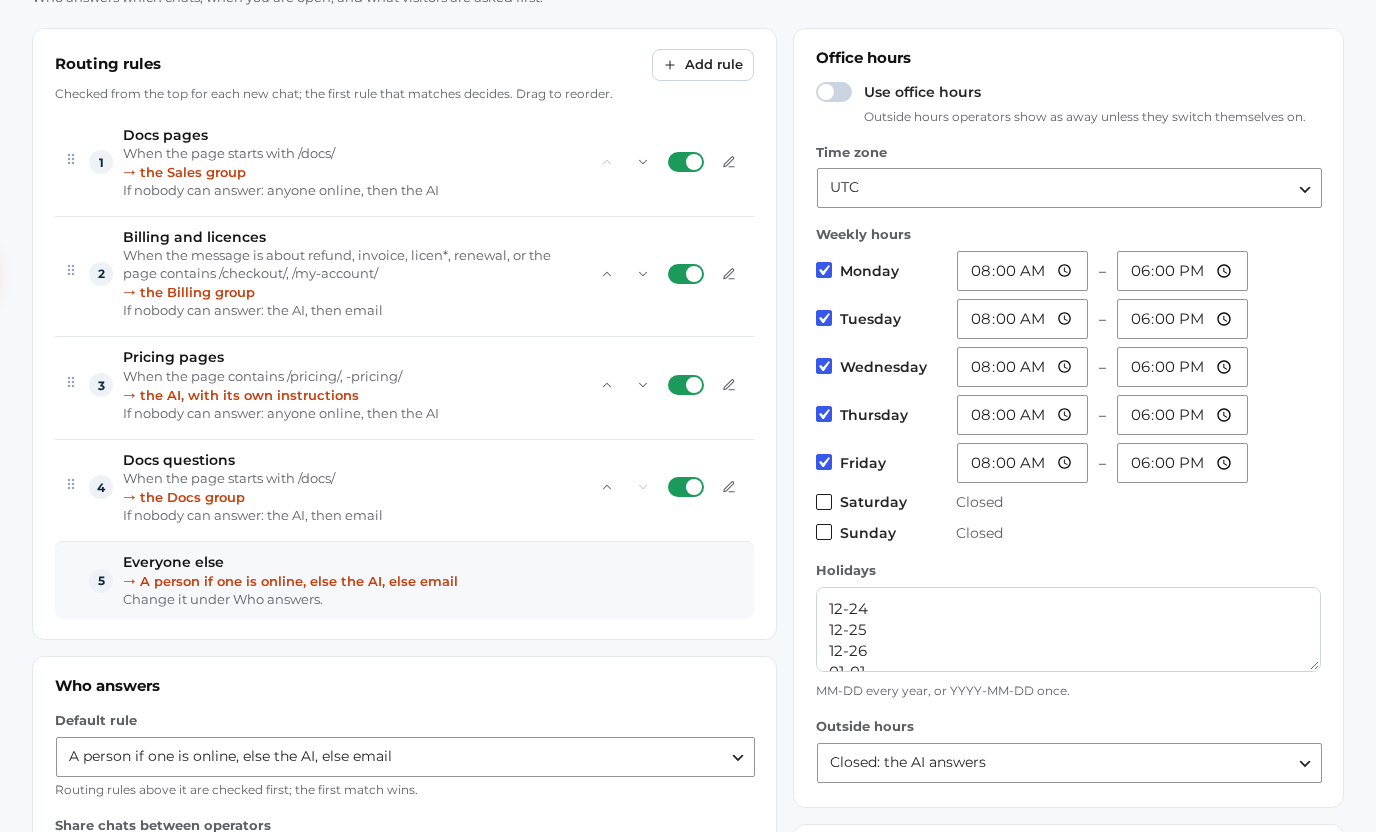Edit the Docs questions rule
The height and width of the screenshot is (832, 1376).
729,487
